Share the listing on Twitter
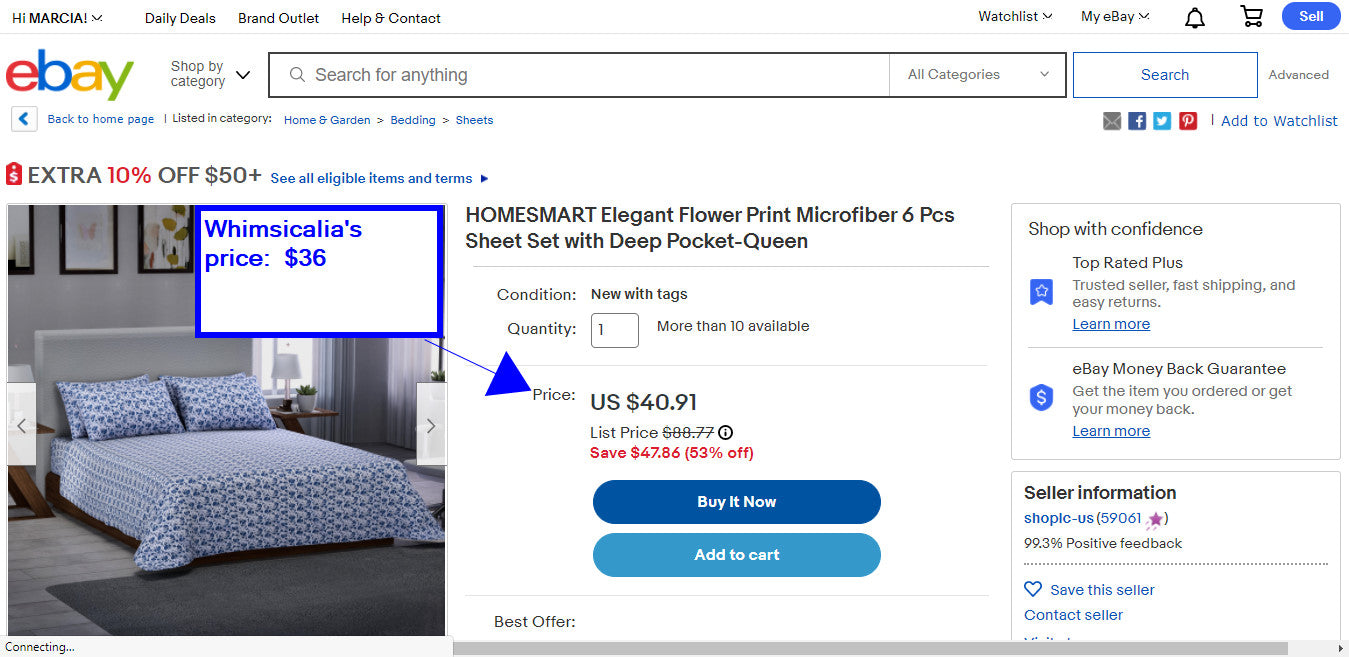This screenshot has height=657, width=1349. click(x=1162, y=120)
